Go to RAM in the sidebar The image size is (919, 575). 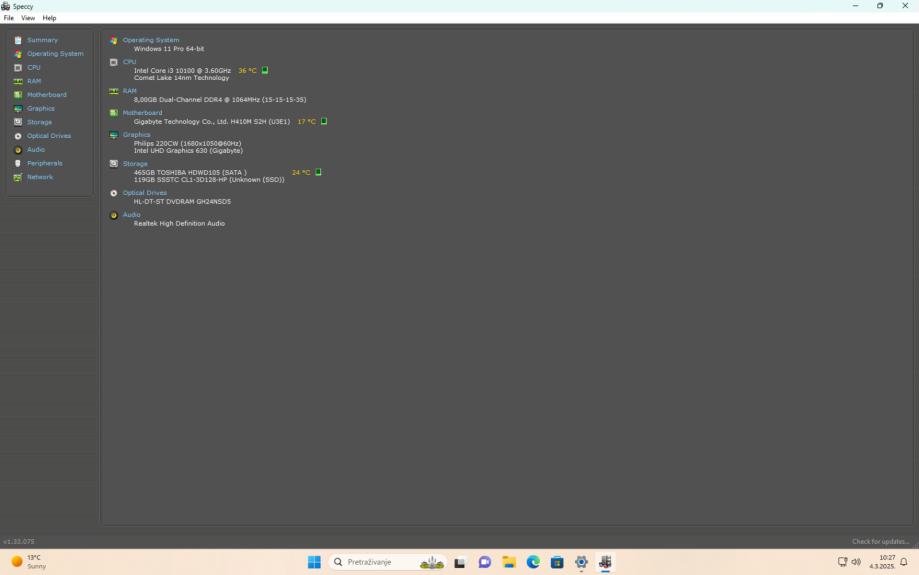point(34,81)
